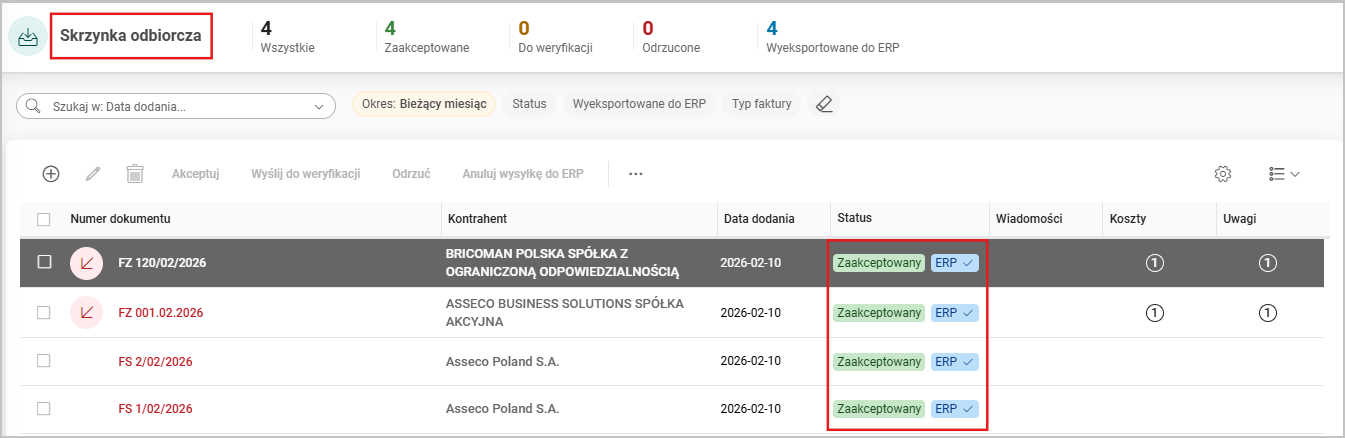Select the checkbox for FS 2/02/2026 row
This screenshot has height=438, width=1345.
click(x=44, y=361)
